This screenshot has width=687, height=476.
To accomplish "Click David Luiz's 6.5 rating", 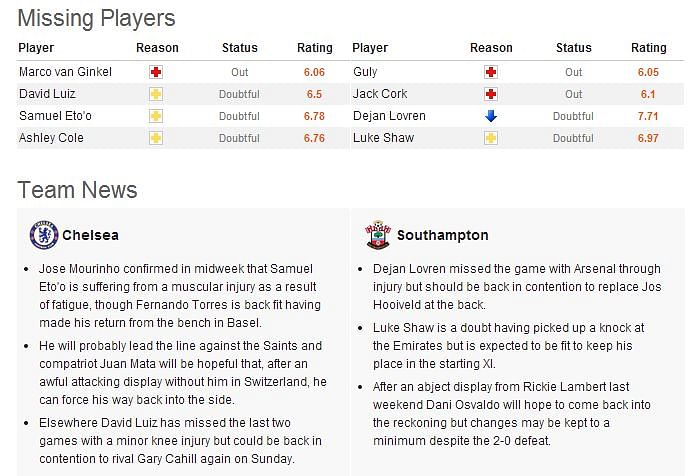I will (314, 94).
